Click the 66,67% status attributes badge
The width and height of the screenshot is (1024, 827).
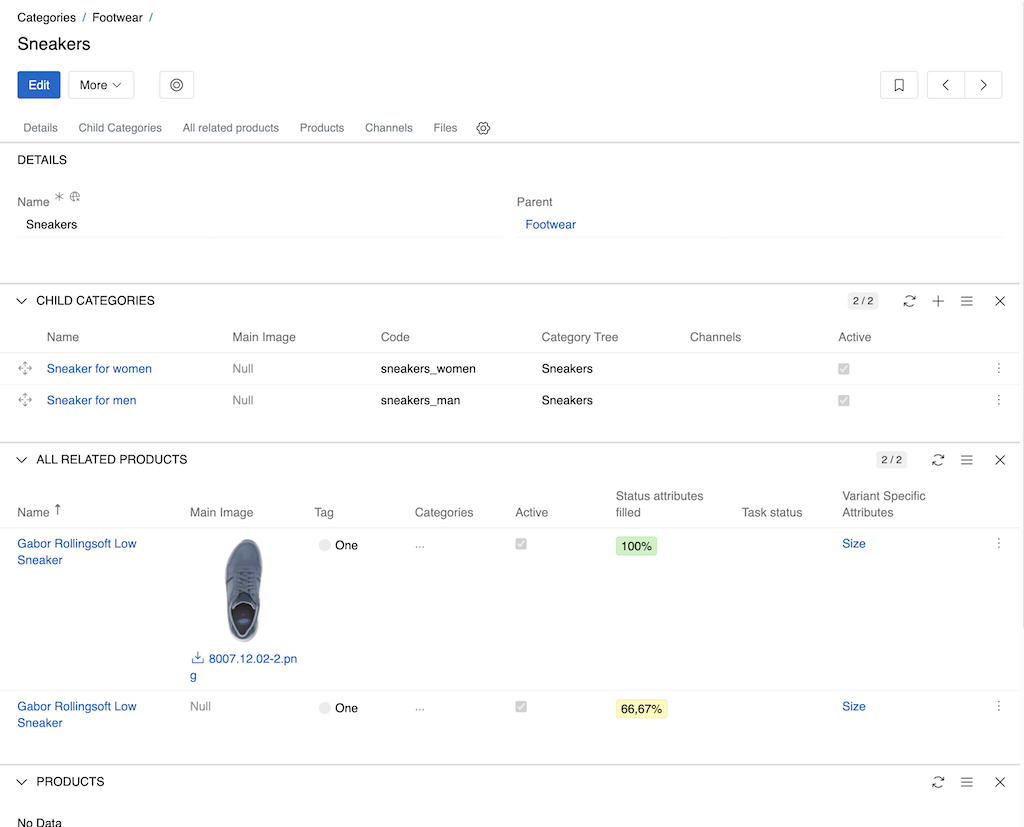[x=640, y=708]
